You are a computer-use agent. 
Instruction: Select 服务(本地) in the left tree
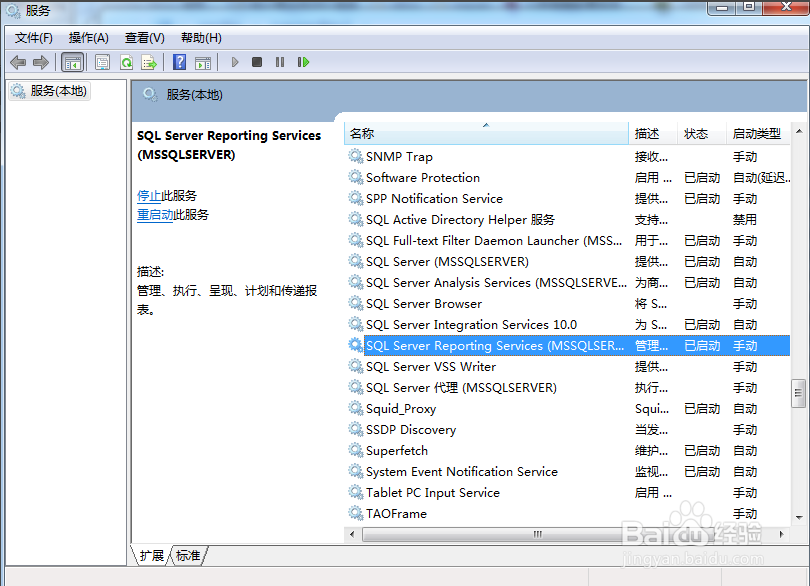pyautogui.click(x=50, y=91)
